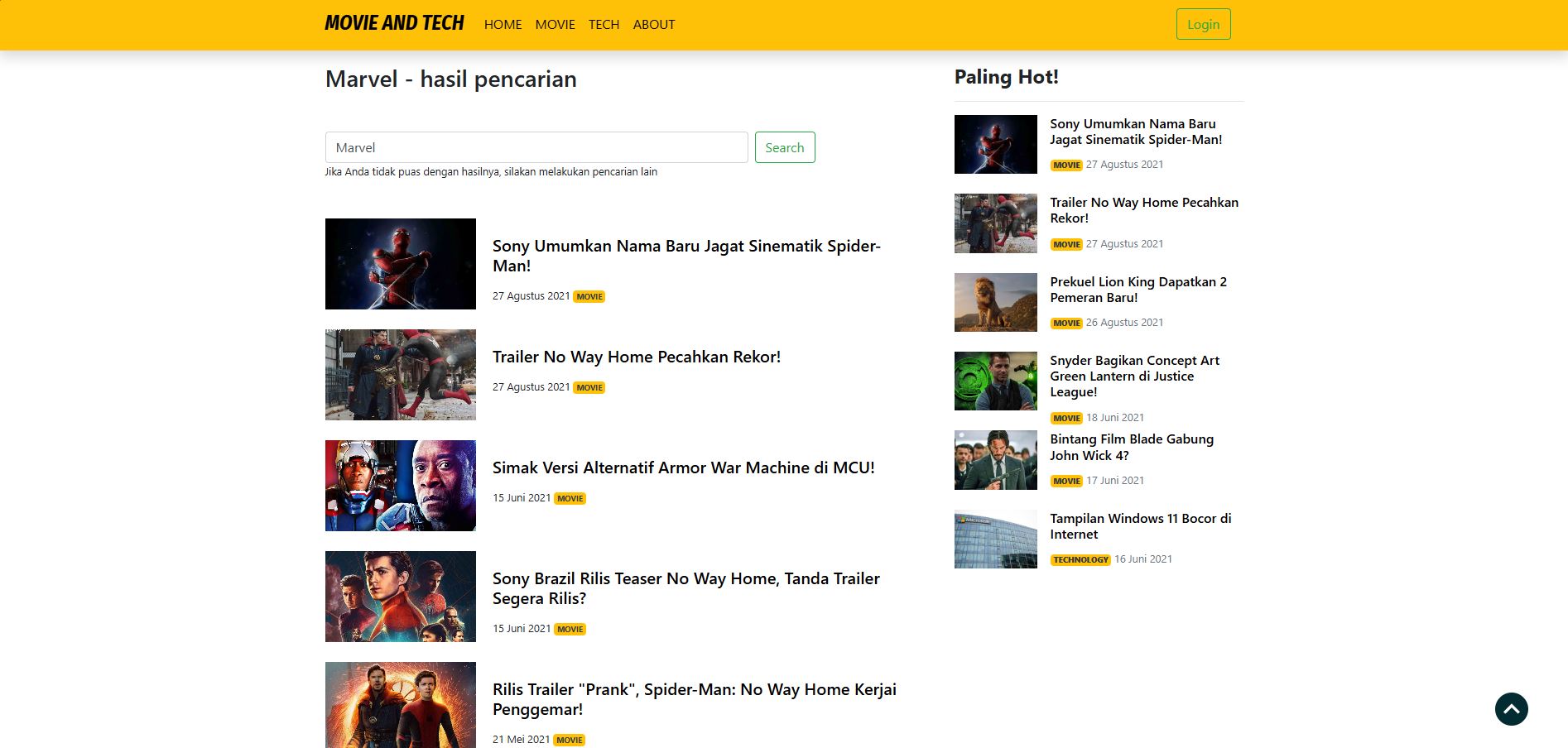Open the ABOUT navigation item

(654, 25)
